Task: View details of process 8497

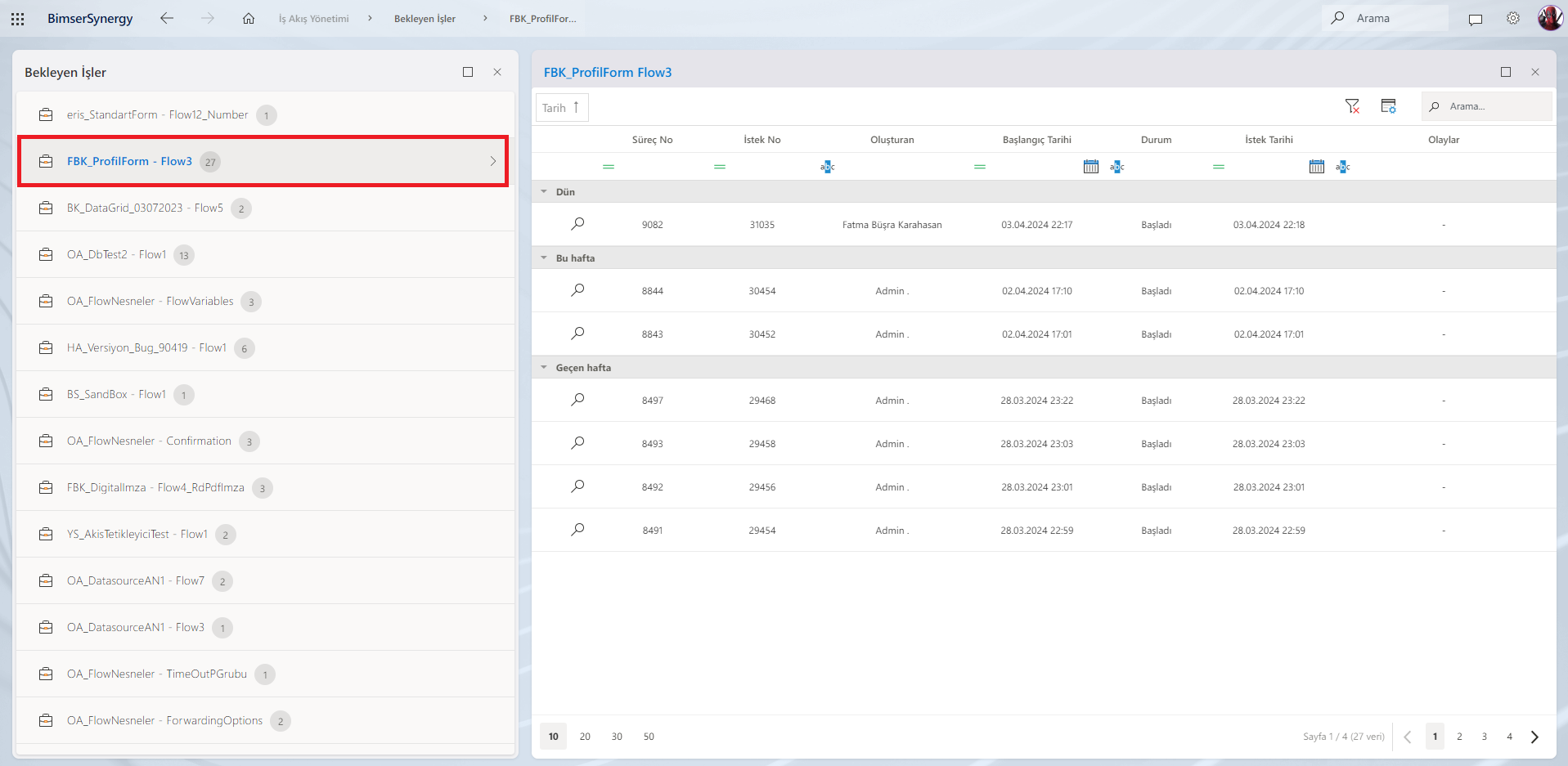Action: coord(577,400)
